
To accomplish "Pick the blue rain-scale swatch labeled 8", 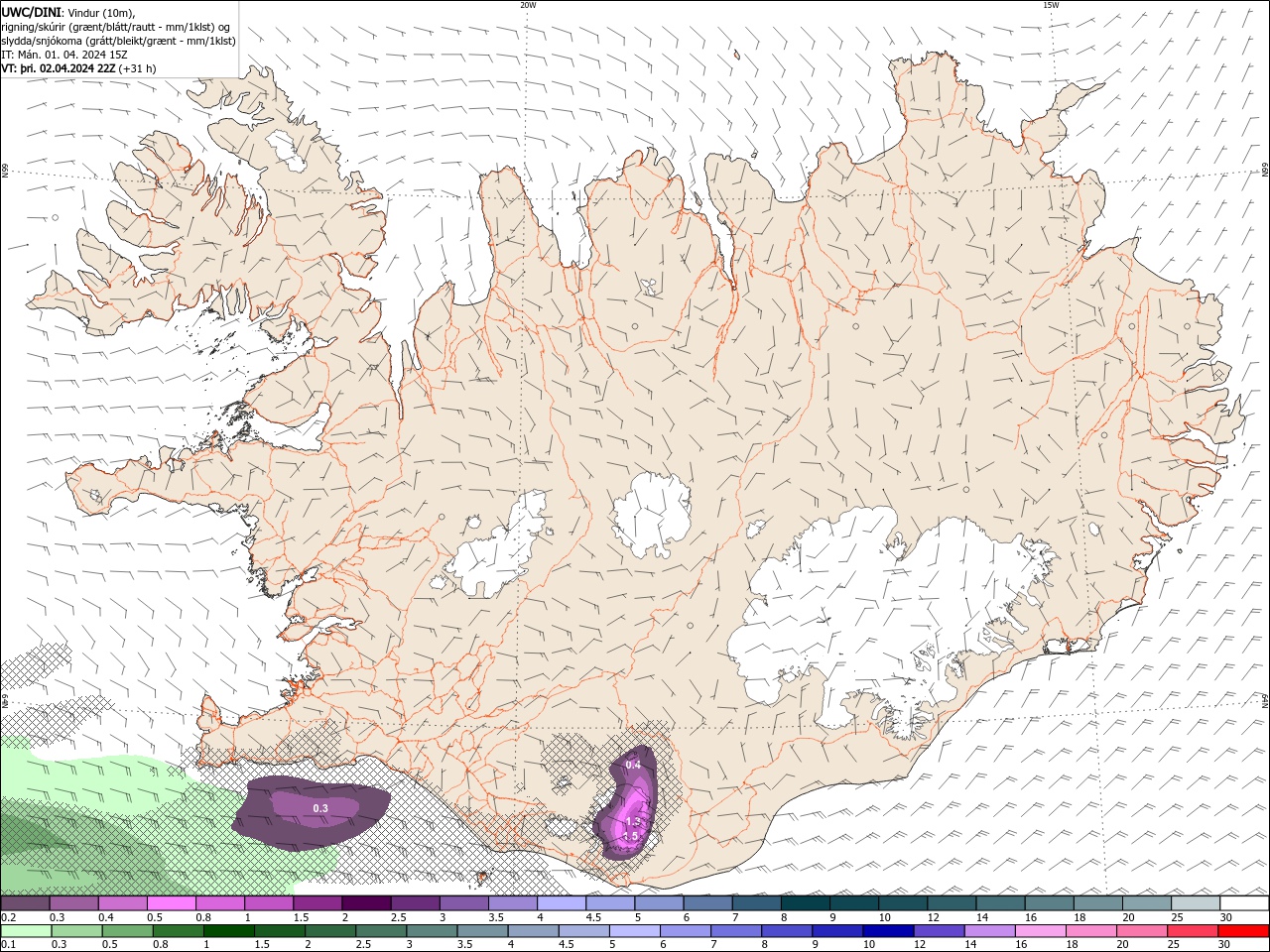I will [x=788, y=931].
